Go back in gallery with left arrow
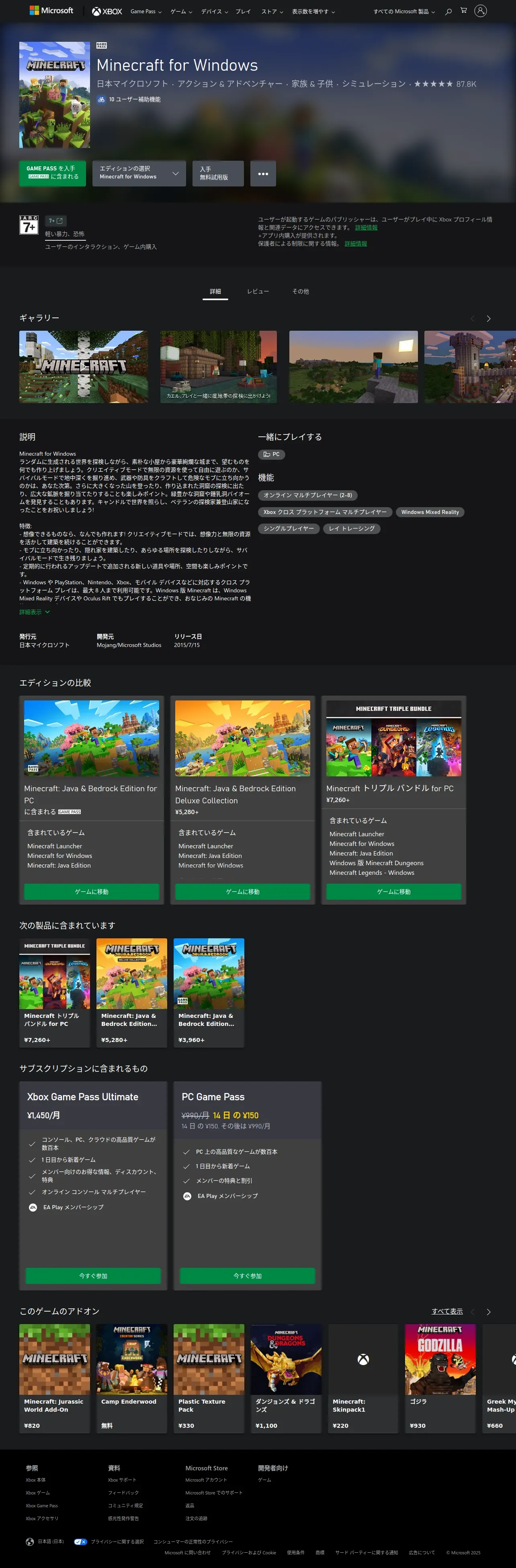Screen dimensions: 516x1568 coord(472,318)
